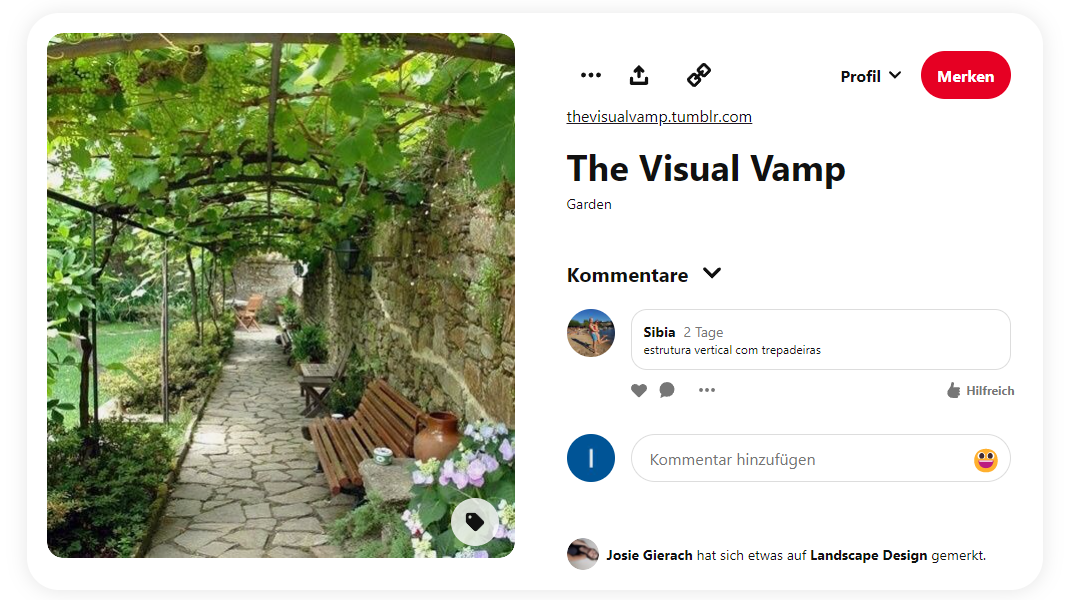Open Sibia's profile avatar

tap(591, 333)
